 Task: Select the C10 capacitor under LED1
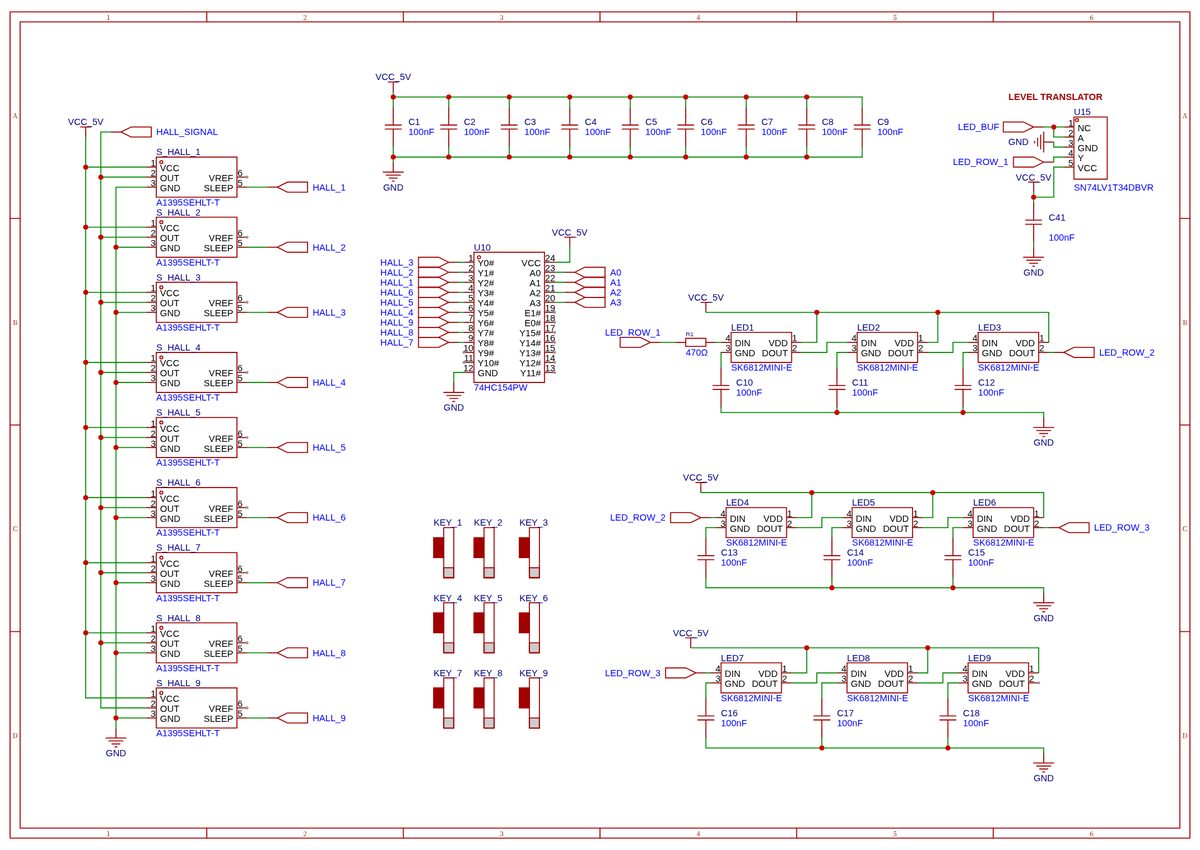pyautogui.click(x=720, y=387)
